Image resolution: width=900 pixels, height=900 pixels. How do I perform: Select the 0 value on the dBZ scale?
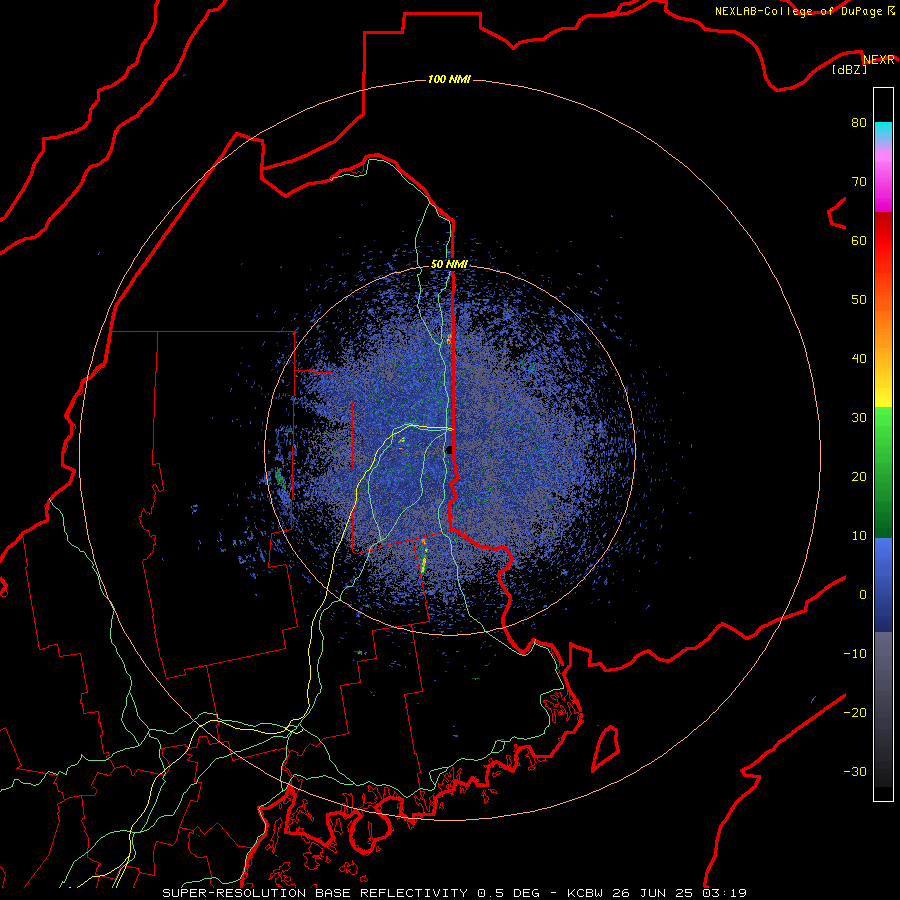click(863, 595)
